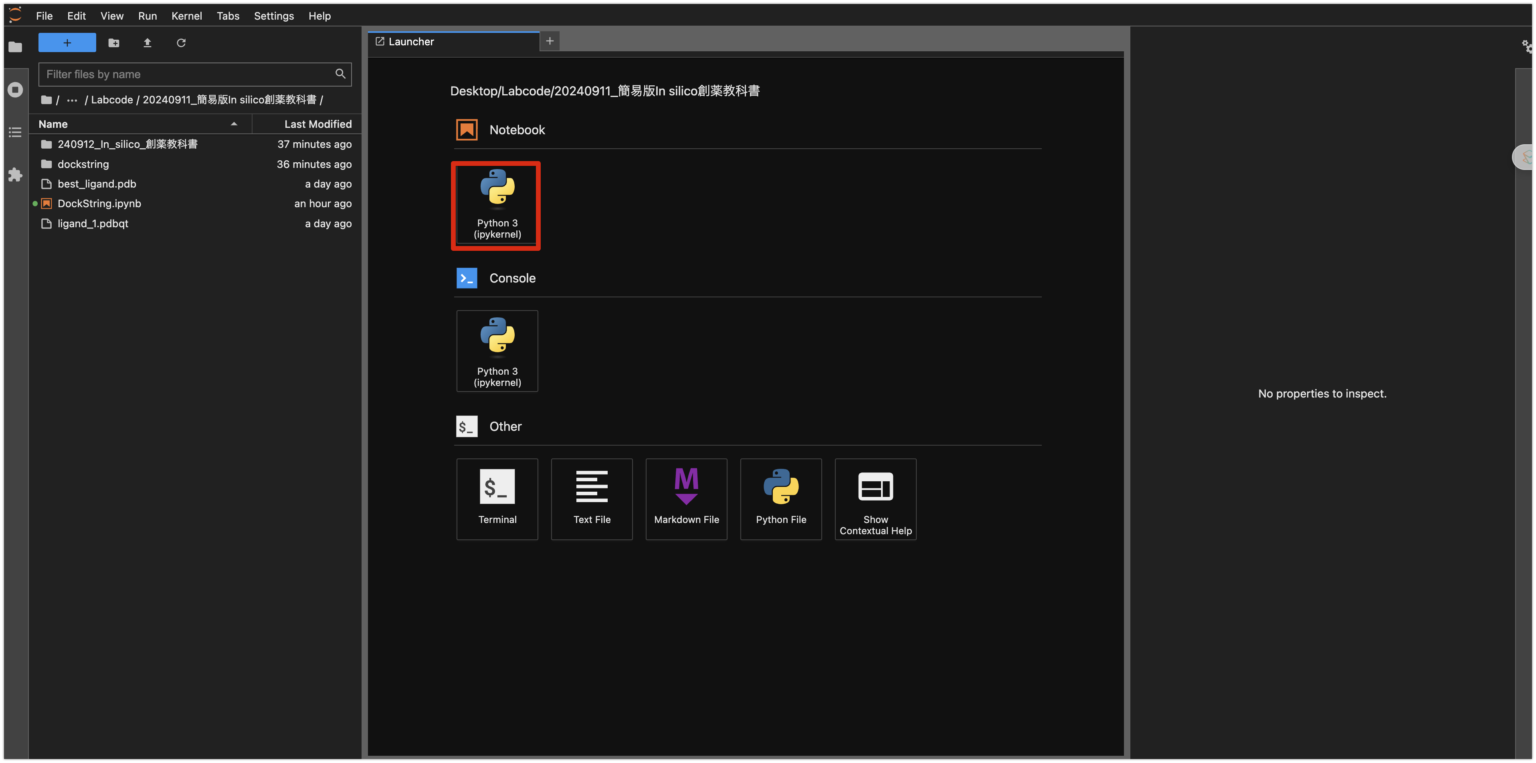Refresh the file browser list
1536x763 pixels.
point(181,42)
